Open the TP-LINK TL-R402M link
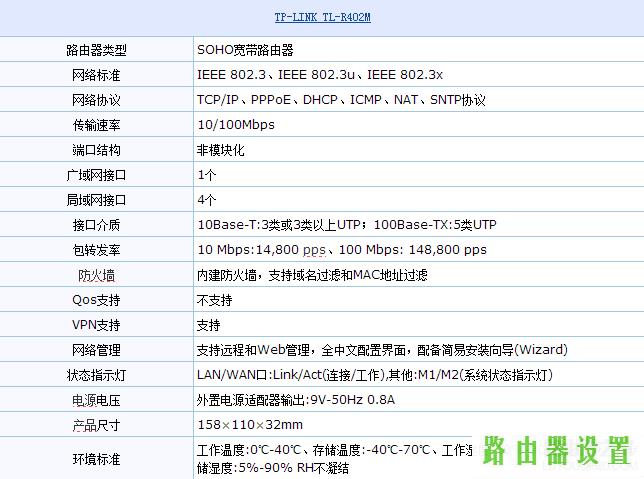 point(322,17)
